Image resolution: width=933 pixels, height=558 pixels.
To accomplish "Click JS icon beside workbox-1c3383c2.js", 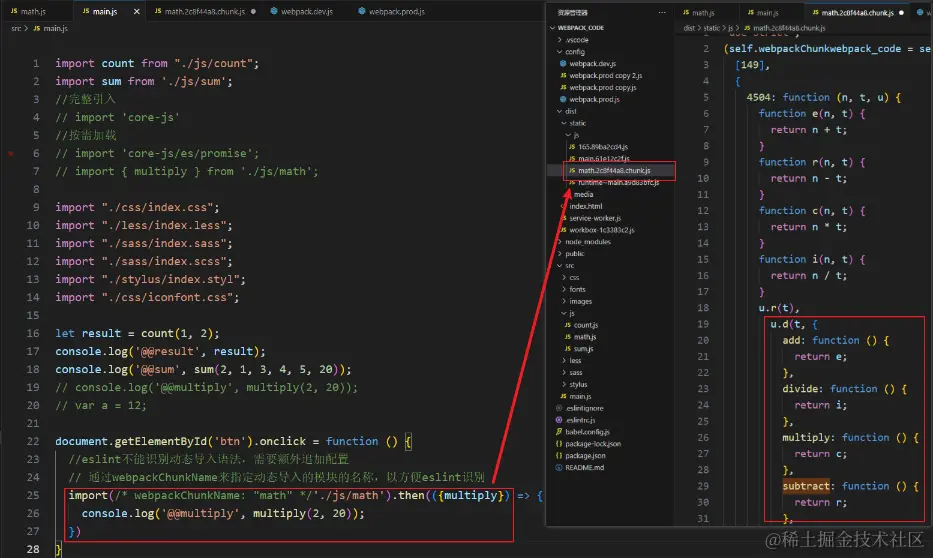I will (x=563, y=230).
